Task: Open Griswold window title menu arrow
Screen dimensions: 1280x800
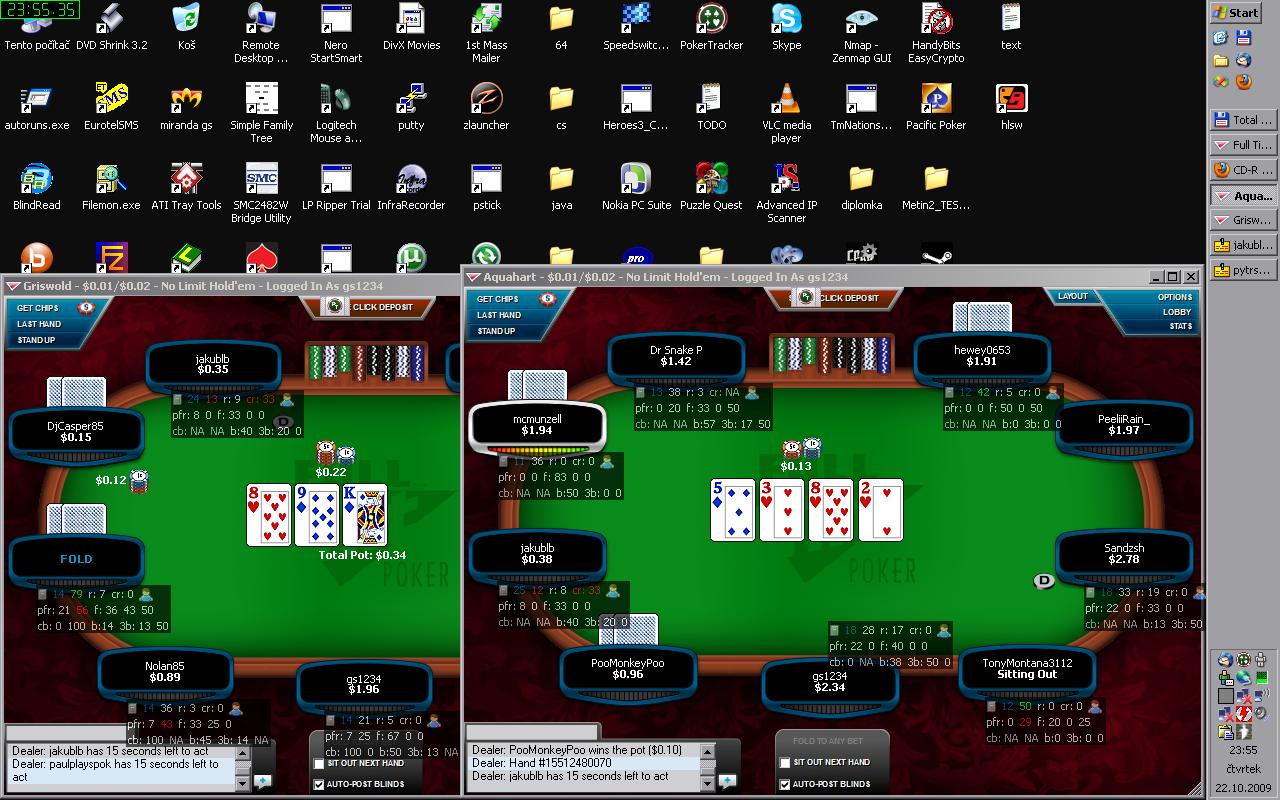Action: [14, 286]
